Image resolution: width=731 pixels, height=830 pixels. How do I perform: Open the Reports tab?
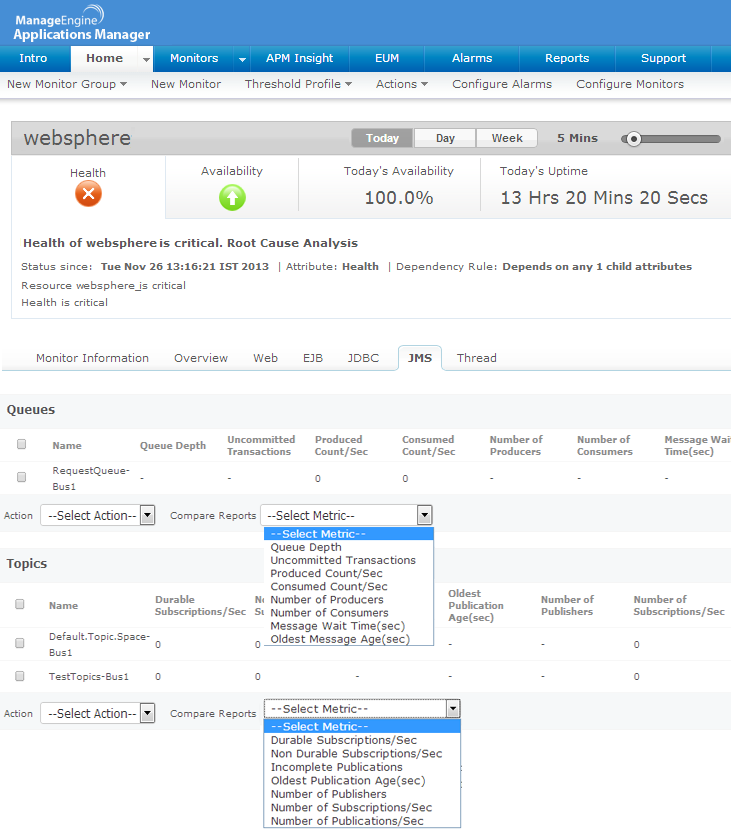[x=567, y=58]
